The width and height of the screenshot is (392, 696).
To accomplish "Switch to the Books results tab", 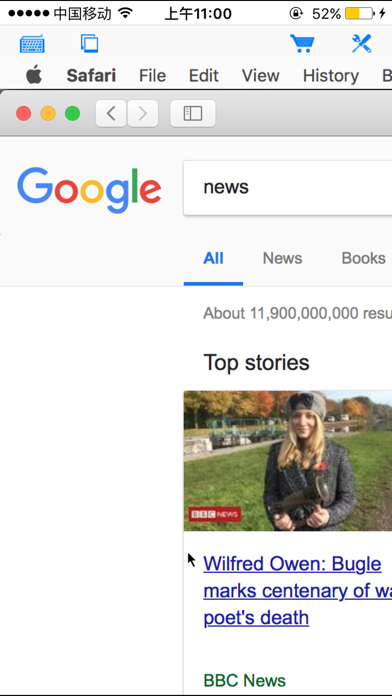I will click(364, 258).
